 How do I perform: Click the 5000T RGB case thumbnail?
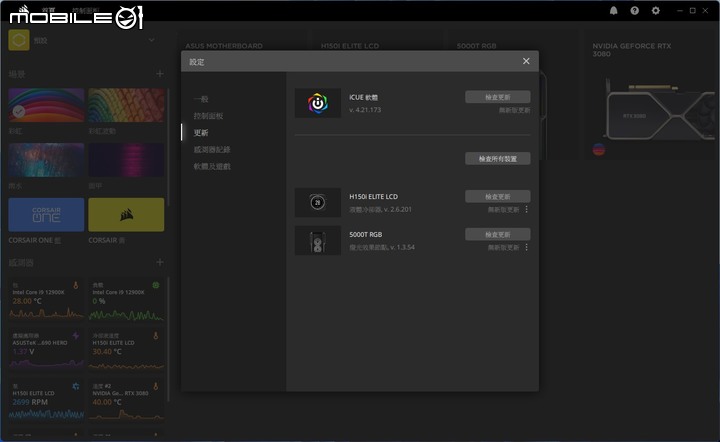(318, 241)
